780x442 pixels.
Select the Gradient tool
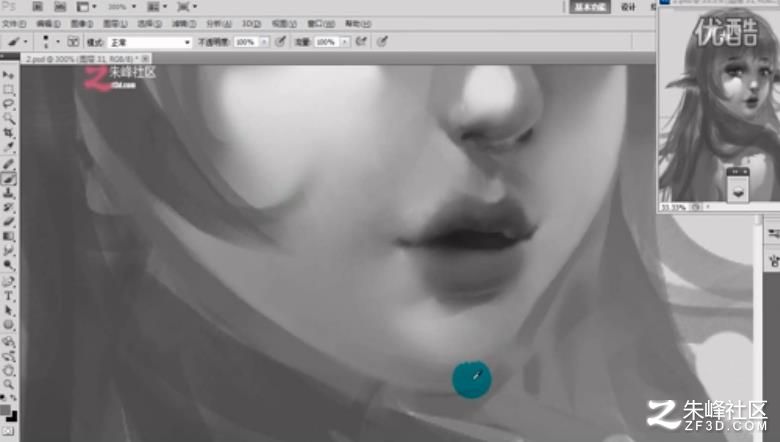(8, 236)
